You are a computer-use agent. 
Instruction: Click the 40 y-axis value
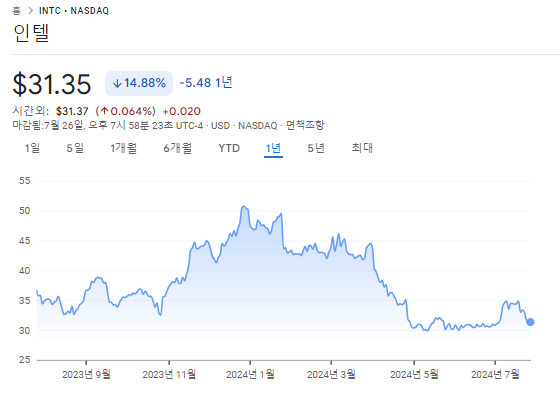pyautogui.click(x=25, y=271)
